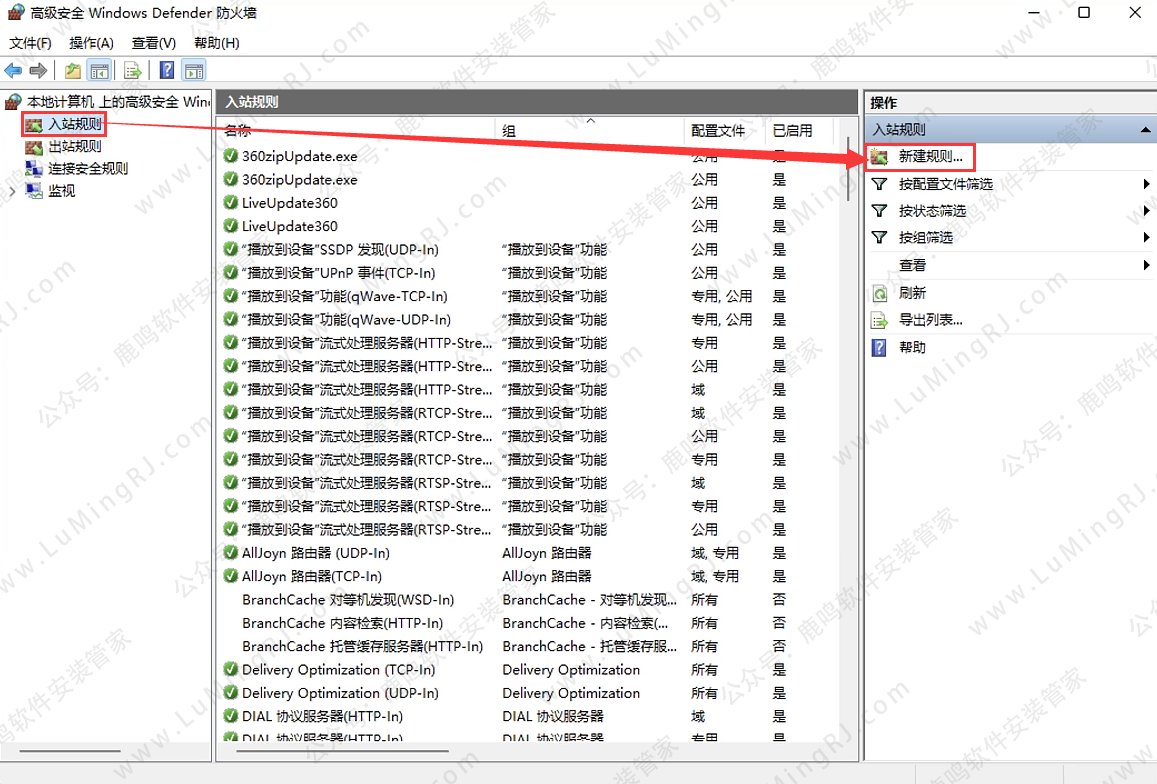
Task: Open the 查看(V) menu in menu bar
Action: click(x=153, y=43)
